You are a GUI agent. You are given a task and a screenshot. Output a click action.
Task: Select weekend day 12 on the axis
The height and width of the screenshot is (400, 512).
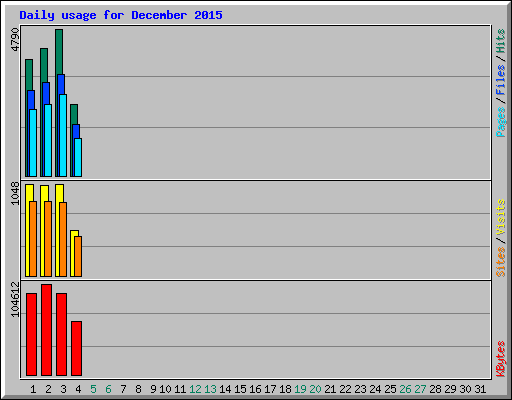(195, 389)
